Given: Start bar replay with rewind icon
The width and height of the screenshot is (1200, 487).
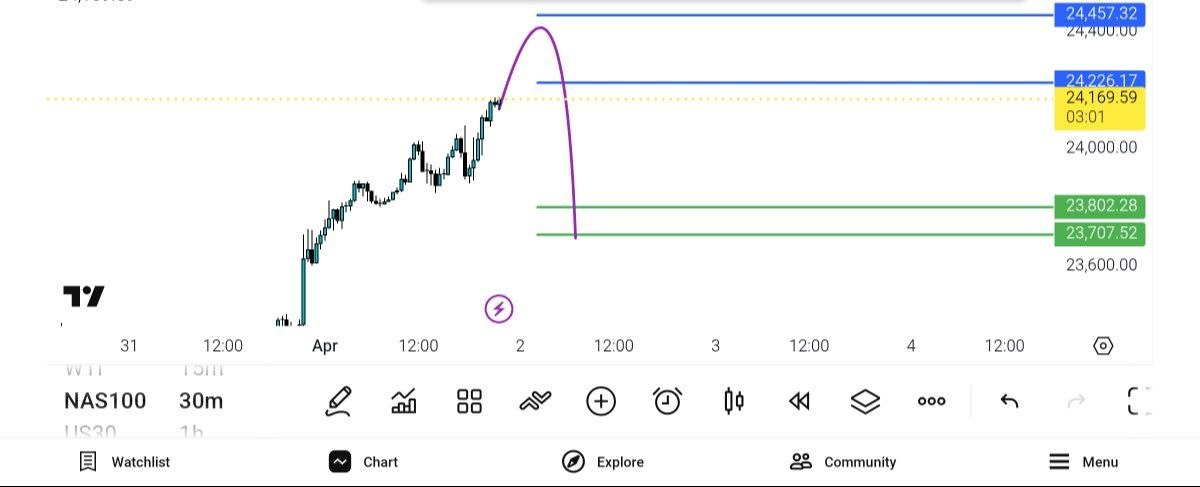Looking at the screenshot, I should (798, 401).
